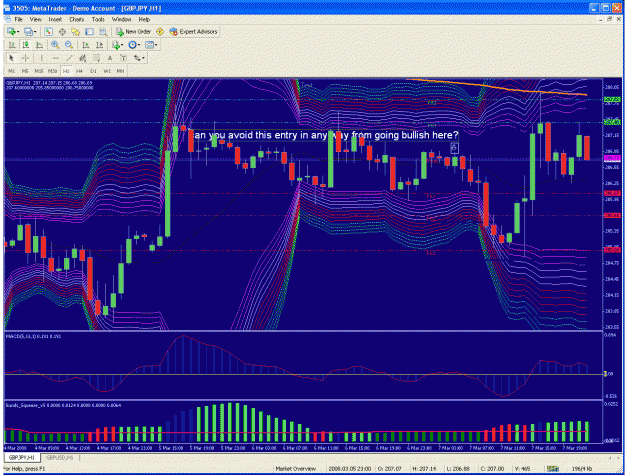This screenshot has height=475, width=625.
Task: Select the Equidistant Channel tool
Action: (83, 58)
